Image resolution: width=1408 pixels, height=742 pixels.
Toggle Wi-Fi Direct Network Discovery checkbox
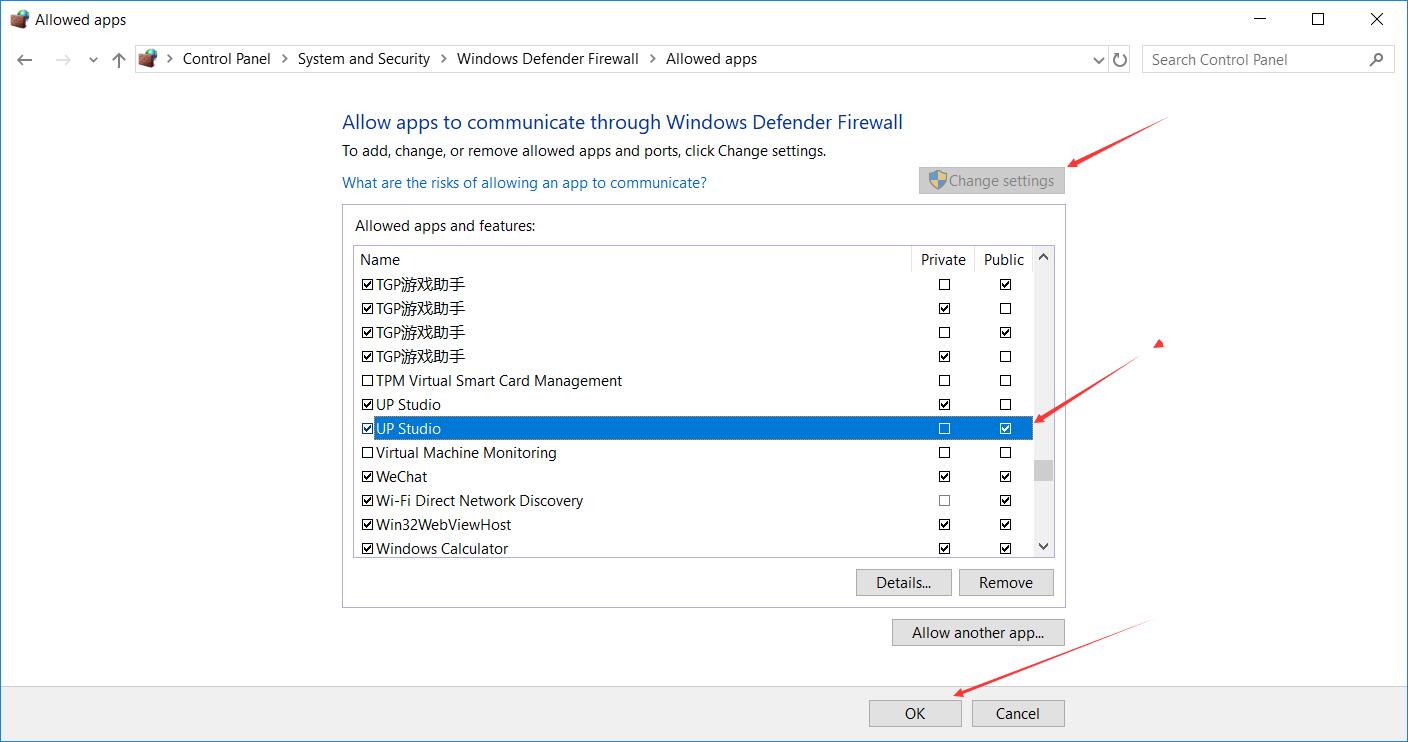367,501
